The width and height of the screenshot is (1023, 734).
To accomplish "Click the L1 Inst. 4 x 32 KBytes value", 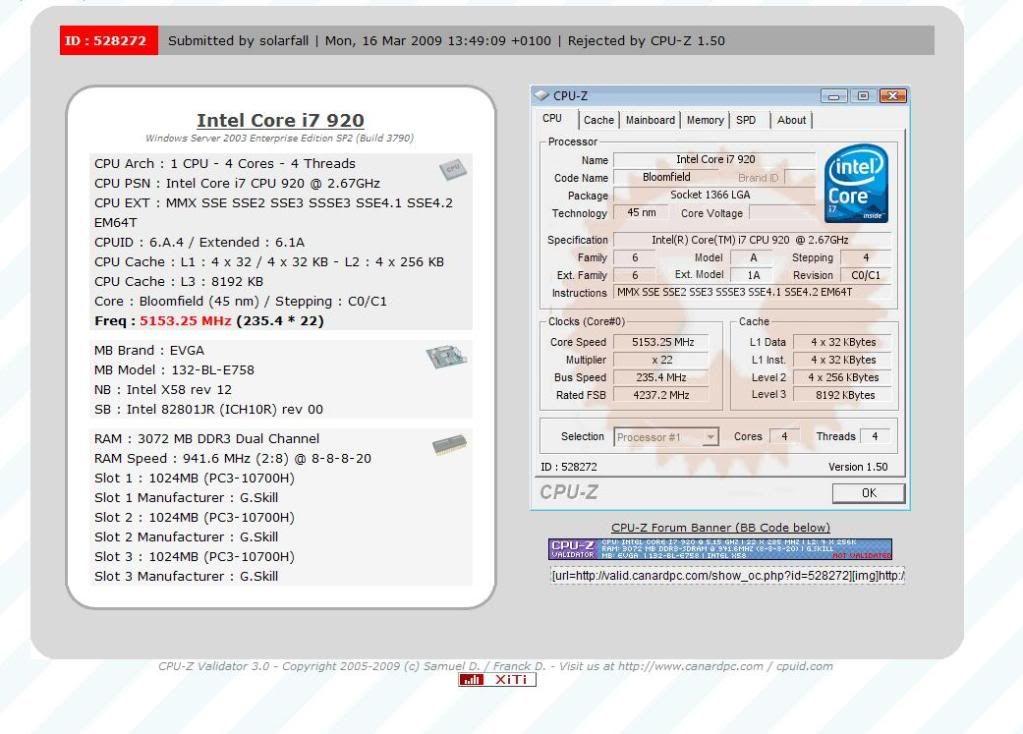I will [843, 359].
